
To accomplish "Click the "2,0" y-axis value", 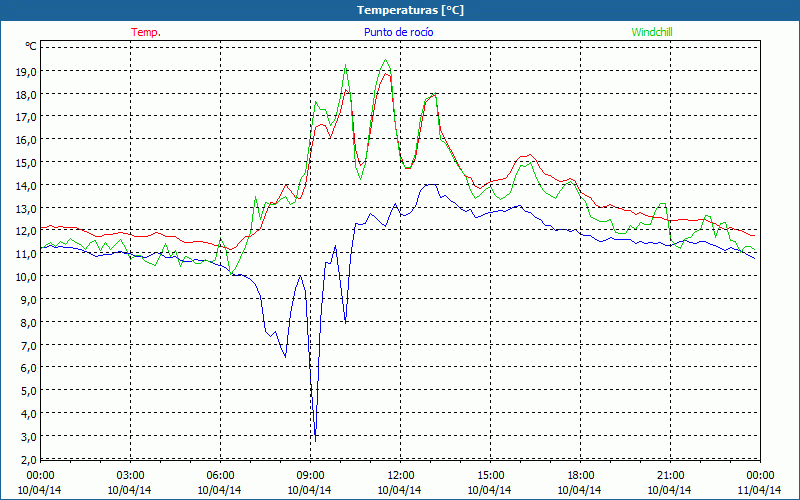I will (x=29, y=460).
